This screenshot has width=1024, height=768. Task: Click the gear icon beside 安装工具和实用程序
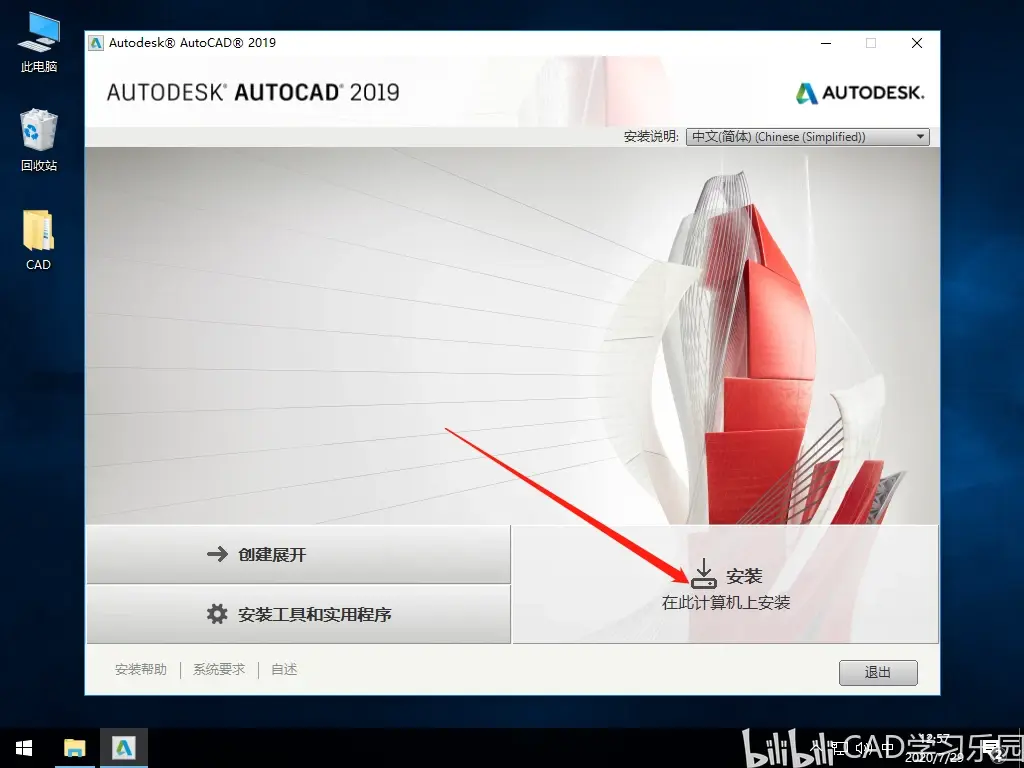[x=217, y=614]
